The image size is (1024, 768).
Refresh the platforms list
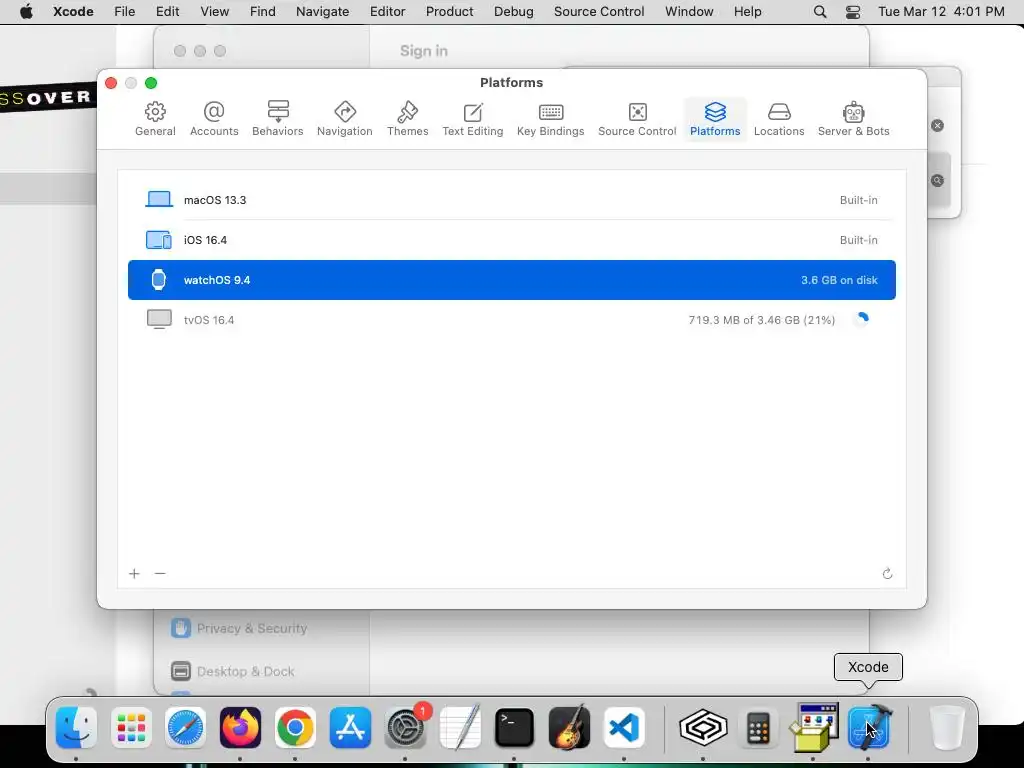(887, 573)
